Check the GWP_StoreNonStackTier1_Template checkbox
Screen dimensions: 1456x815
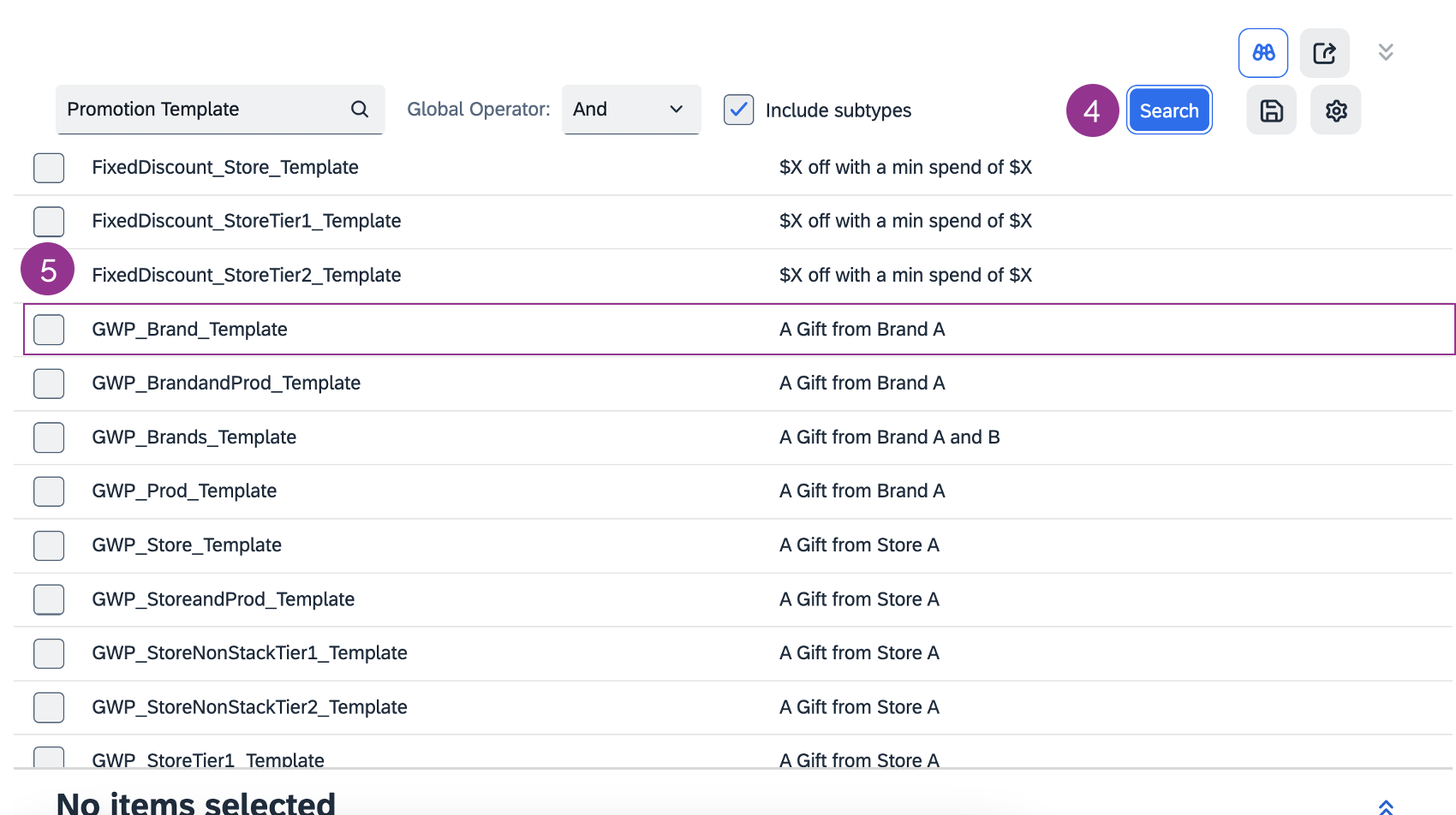49,653
